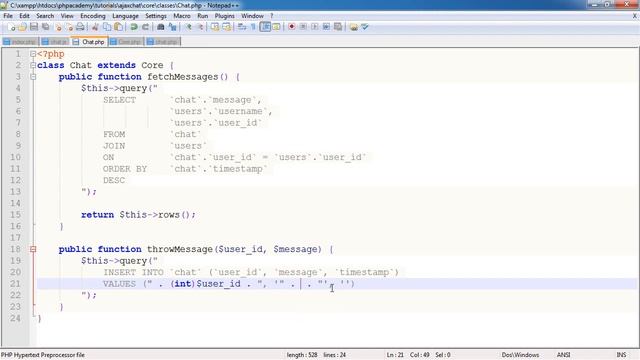Click the 'INSERT INTO' text on line 20
Image resolution: width=640 pixels, height=360 pixels.
pos(133,272)
